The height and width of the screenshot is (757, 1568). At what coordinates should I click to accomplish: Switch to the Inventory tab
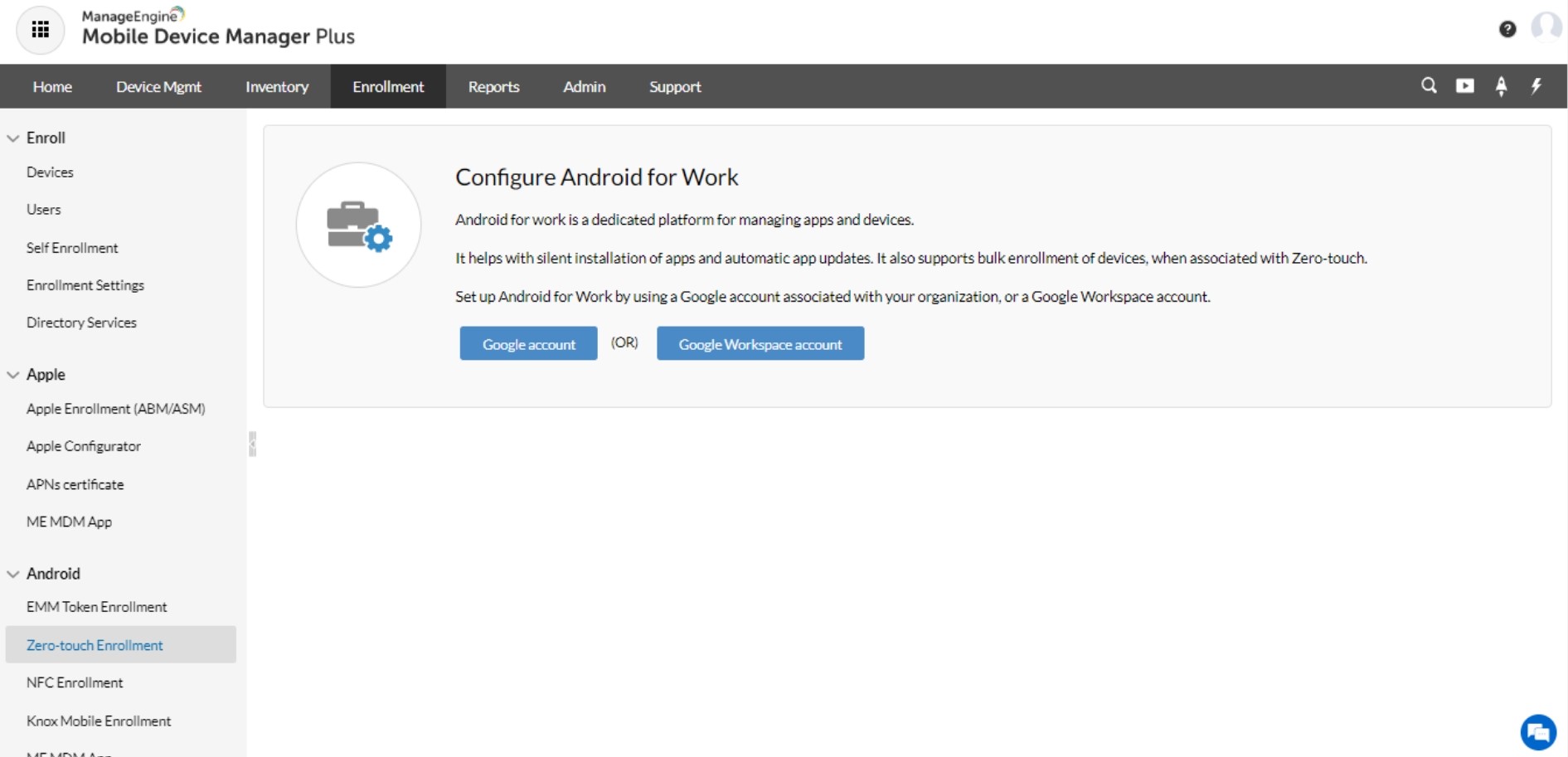(x=277, y=86)
